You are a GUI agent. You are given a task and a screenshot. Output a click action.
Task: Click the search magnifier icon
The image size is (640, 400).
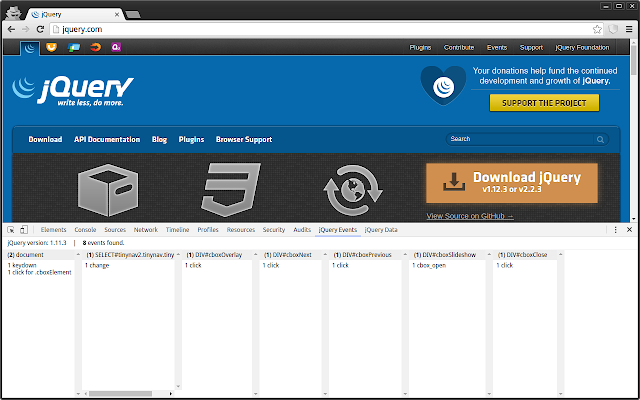(x=600, y=139)
